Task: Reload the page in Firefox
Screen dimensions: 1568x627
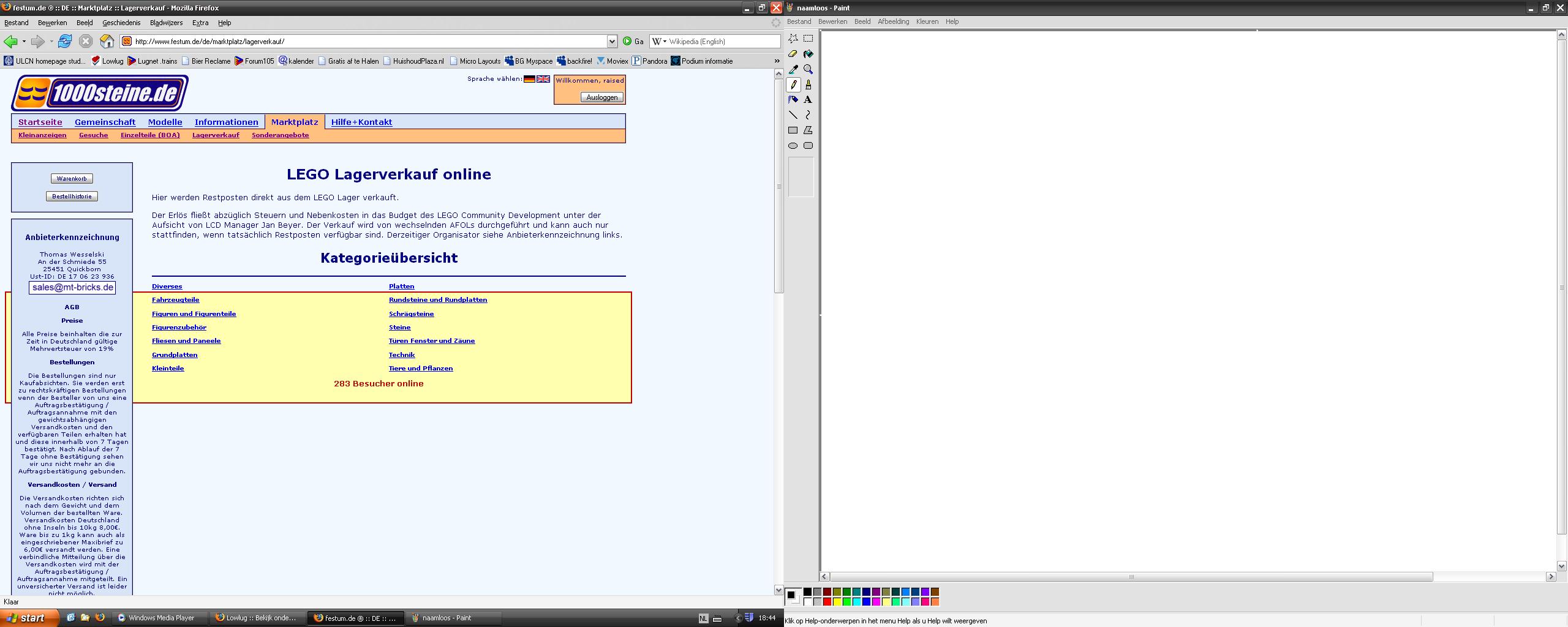Action: point(64,41)
